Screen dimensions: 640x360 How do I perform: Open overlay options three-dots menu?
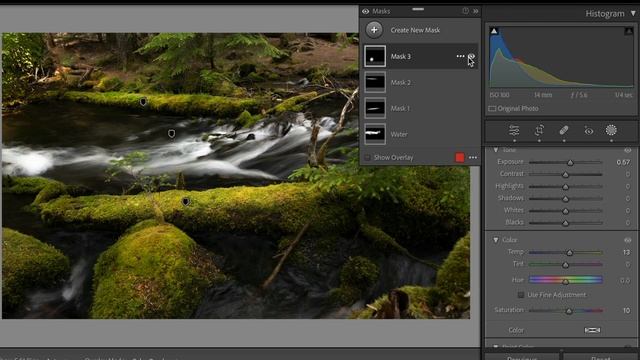pyautogui.click(x=473, y=158)
